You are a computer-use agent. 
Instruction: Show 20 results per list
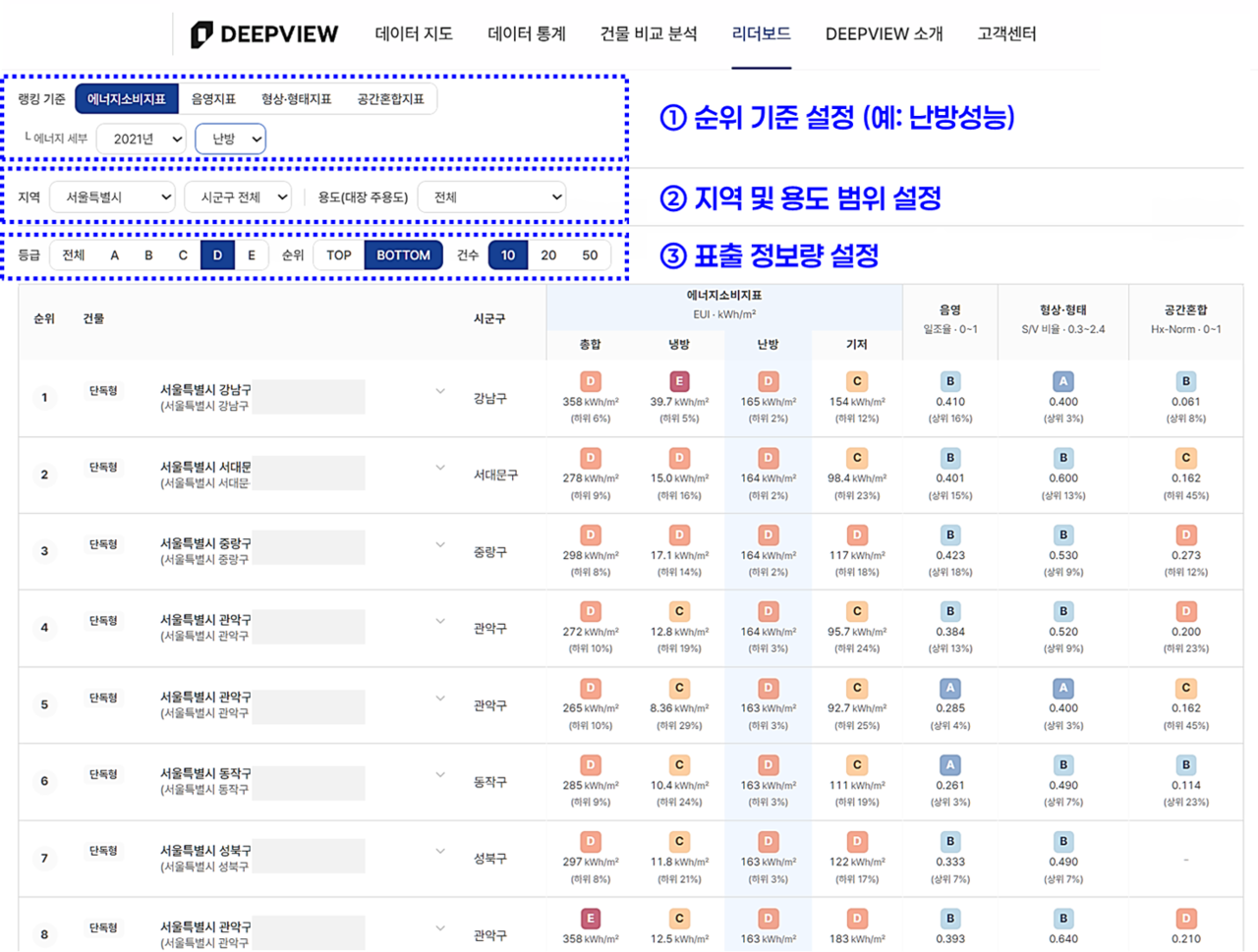[x=548, y=255]
